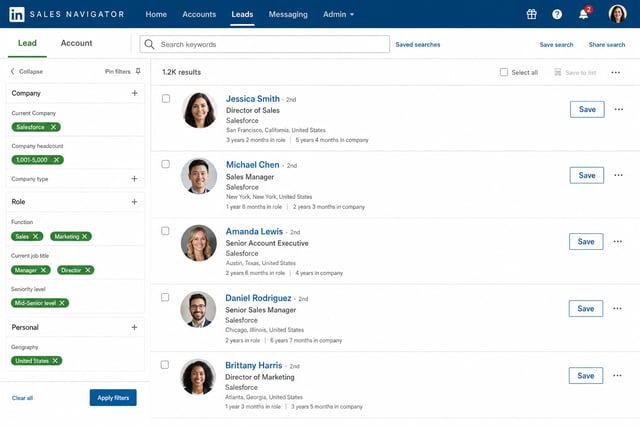Remove the Marketing function filter
640x426 pixels.
[84, 237]
